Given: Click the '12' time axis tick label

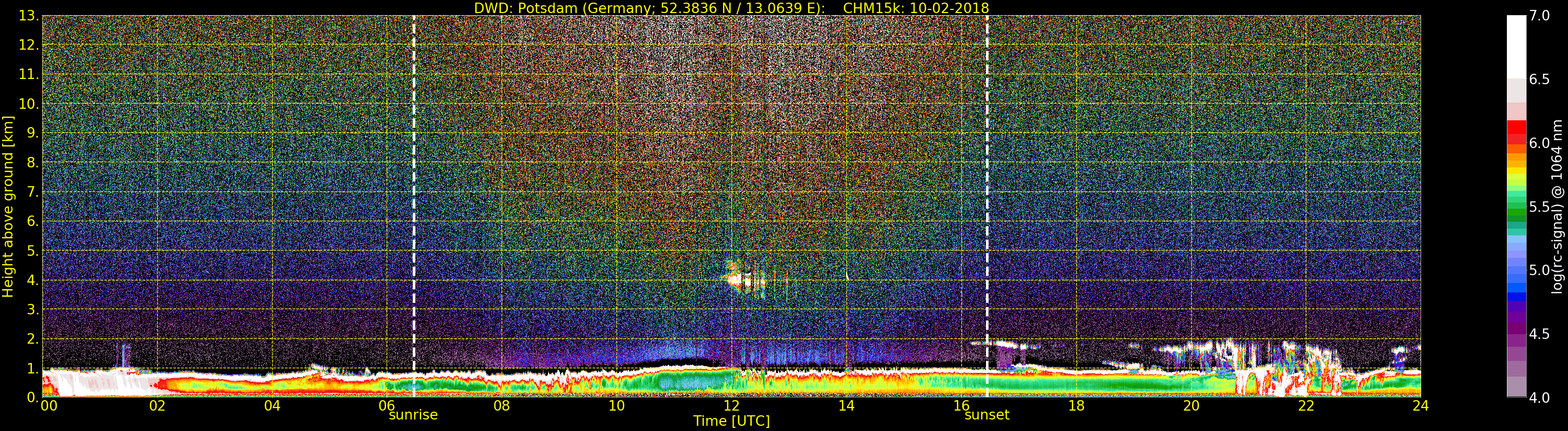Looking at the screenshot, I should [731, 406].
